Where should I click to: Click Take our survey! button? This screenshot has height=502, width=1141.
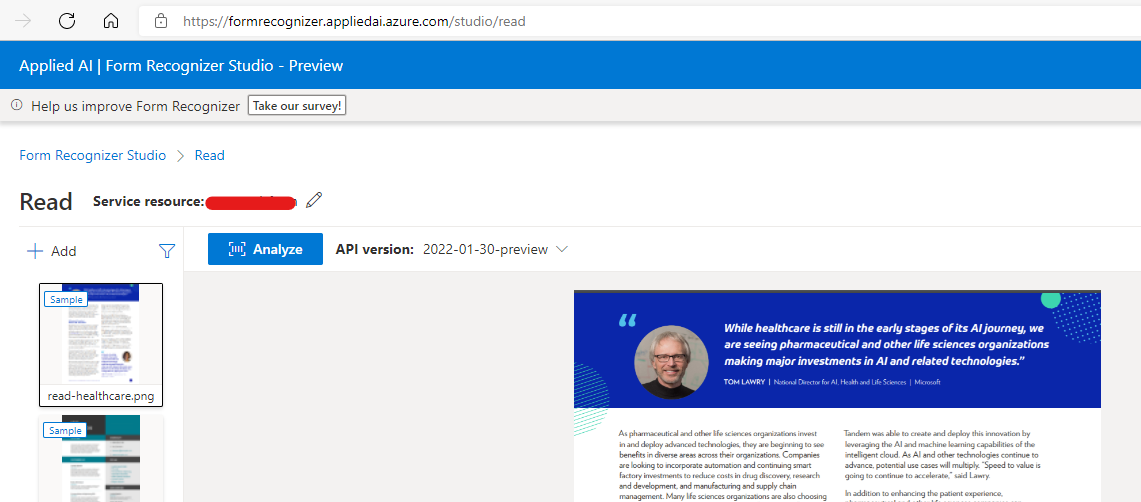297,105
